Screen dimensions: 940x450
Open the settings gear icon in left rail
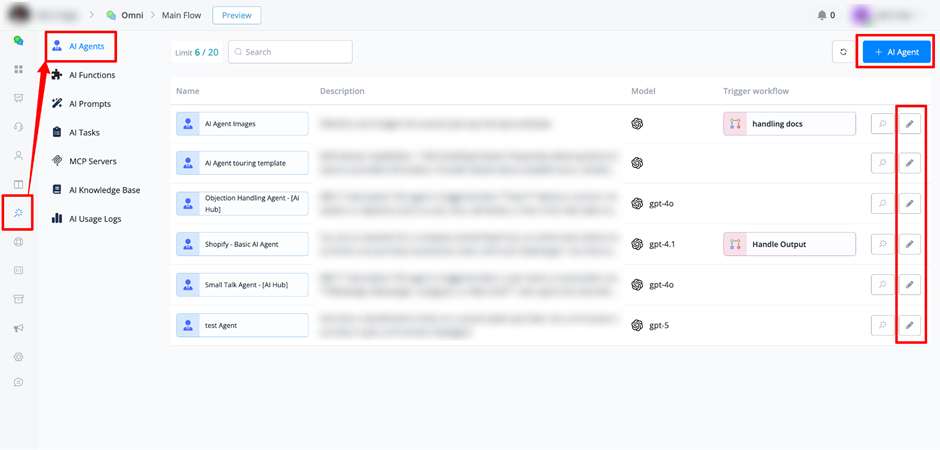[18, 357]
